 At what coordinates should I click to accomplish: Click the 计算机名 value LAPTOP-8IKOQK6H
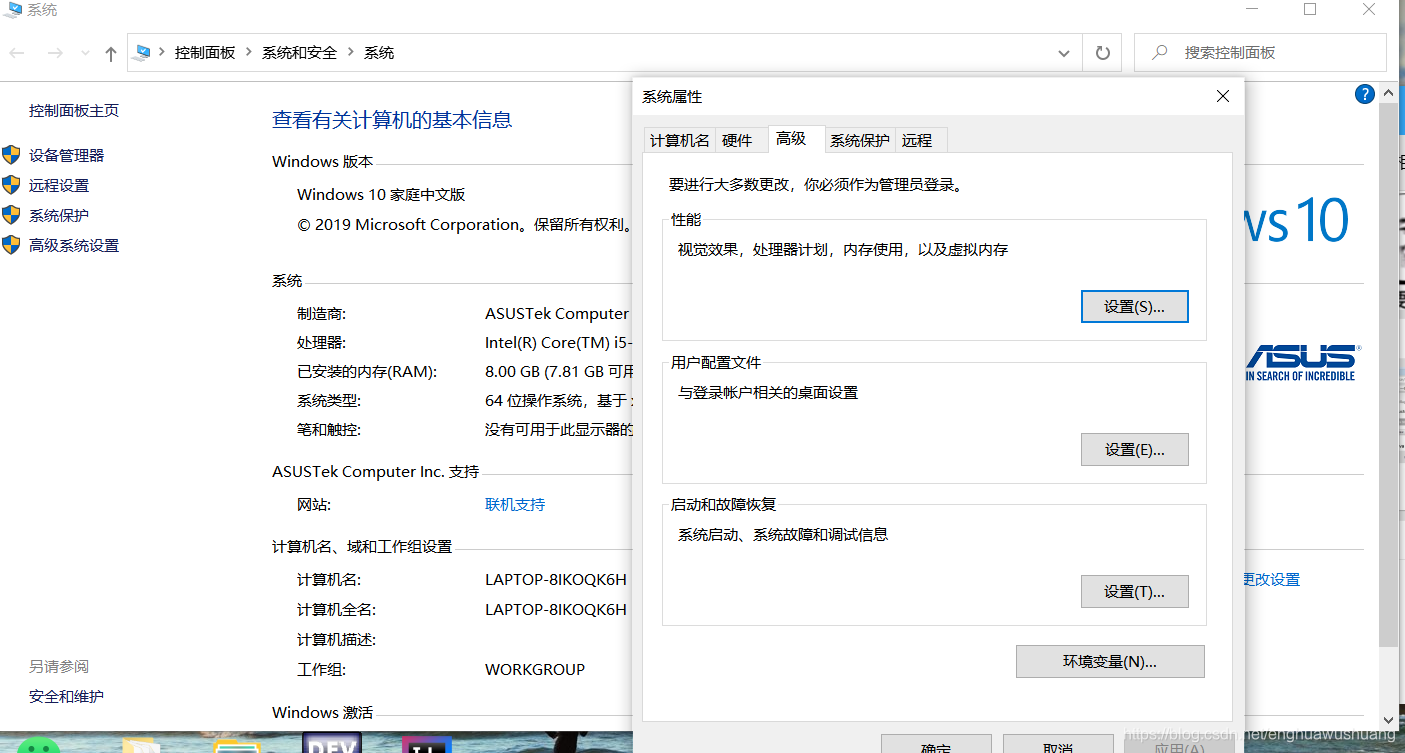tap(556, 579)
